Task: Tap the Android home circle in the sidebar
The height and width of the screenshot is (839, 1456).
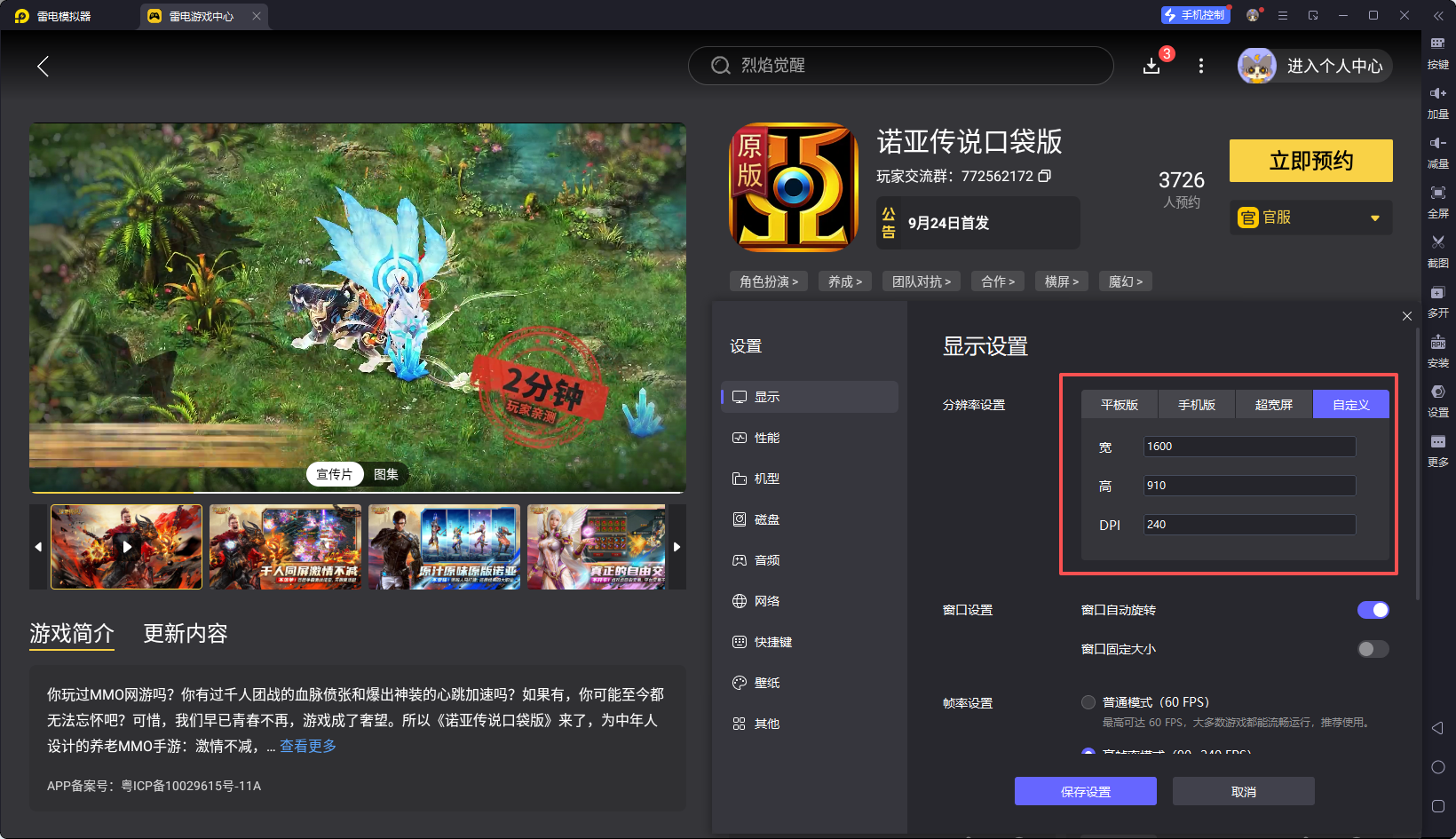Action: coord(1438,767)
